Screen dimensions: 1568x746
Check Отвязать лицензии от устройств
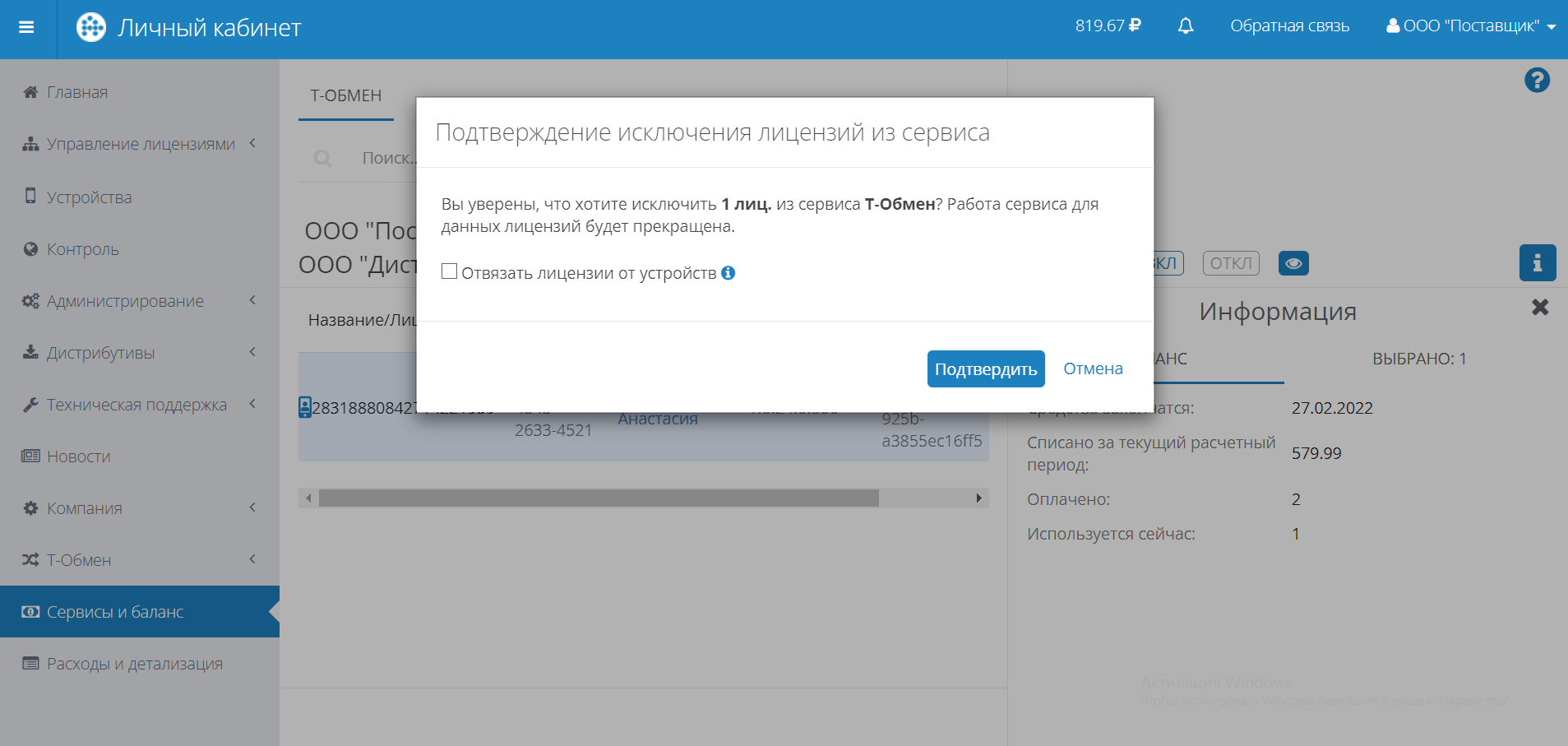click(x=449, y=271)
